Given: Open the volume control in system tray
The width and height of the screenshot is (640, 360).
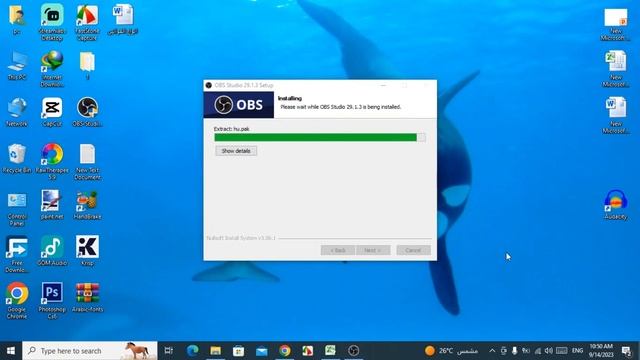Looking at the screenshot, I should [x=549, y=351].
